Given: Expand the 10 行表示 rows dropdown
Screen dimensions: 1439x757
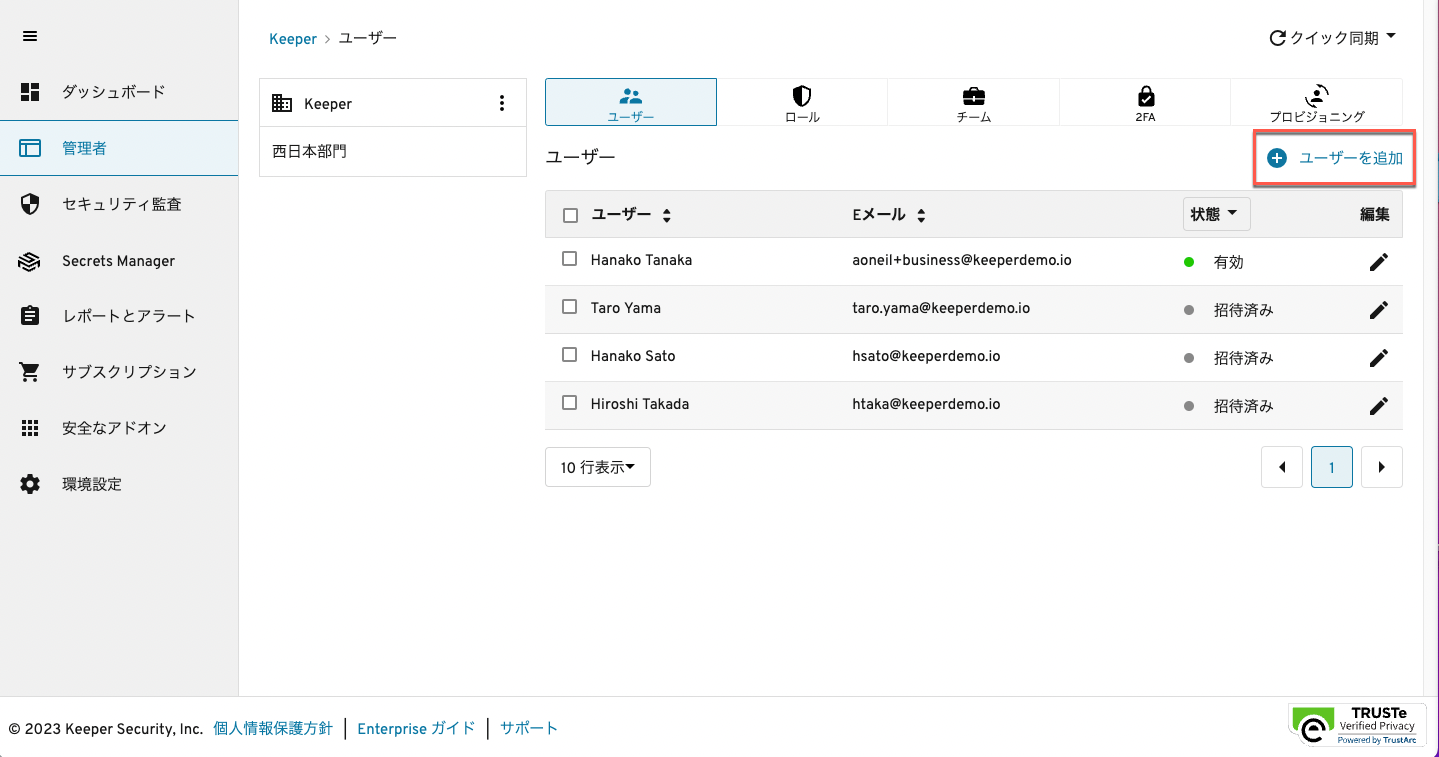Looking at the screenshot, I should [598, 467].
